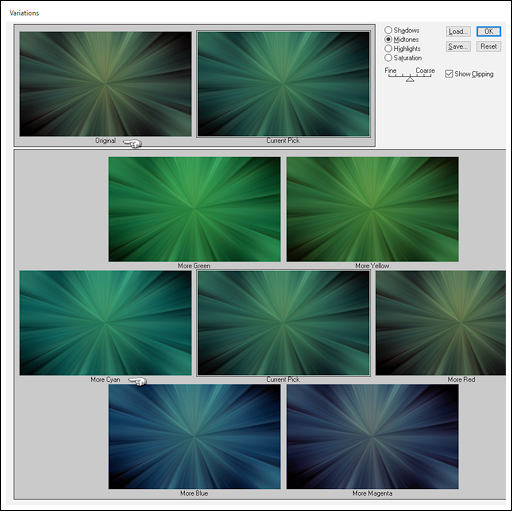Viewport: 512px width, 511px height.
Task: Click the Load button
Action: [458, 32]
